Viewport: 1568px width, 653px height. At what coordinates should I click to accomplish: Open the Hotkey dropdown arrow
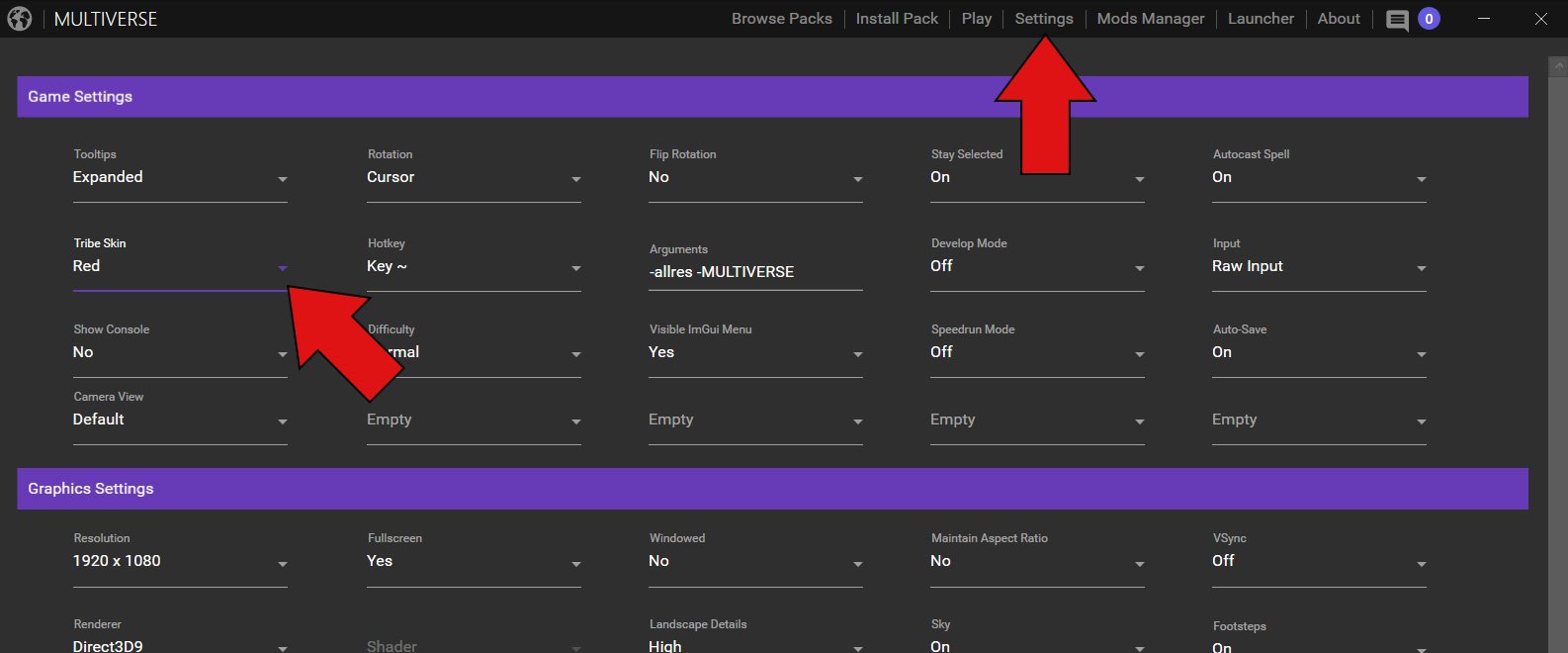coord(576,268)
